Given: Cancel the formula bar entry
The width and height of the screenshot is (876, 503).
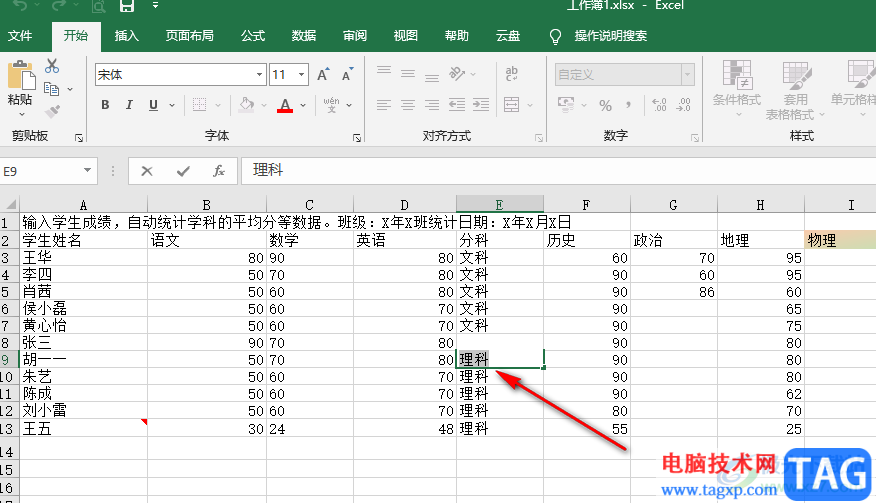Looking at the screenshot, I should click(x=147, y=171).
